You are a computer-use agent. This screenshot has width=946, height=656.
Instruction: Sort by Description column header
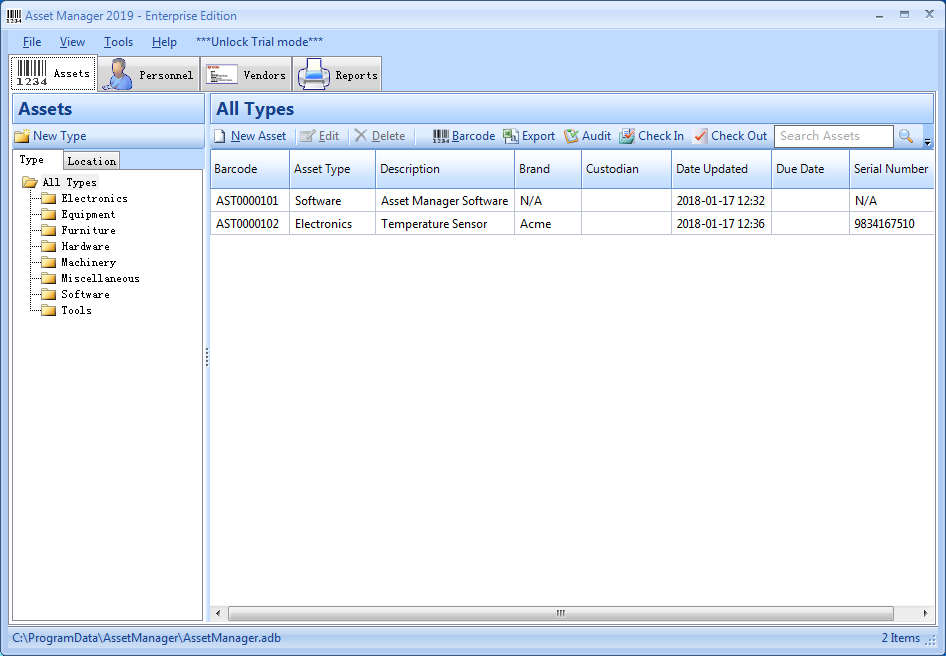[x=445, y=169]
